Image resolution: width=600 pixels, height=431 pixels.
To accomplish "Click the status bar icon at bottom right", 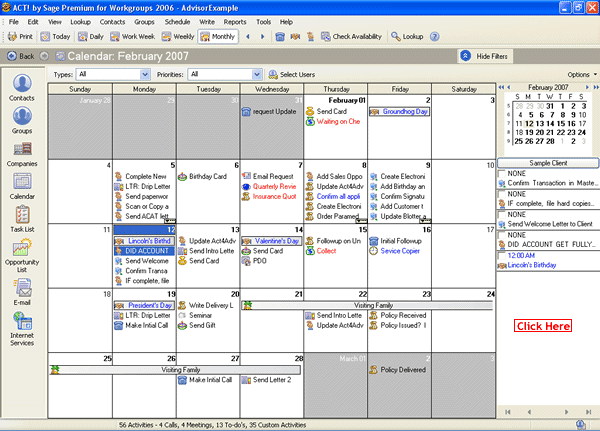I will click(x=580, y=424).
